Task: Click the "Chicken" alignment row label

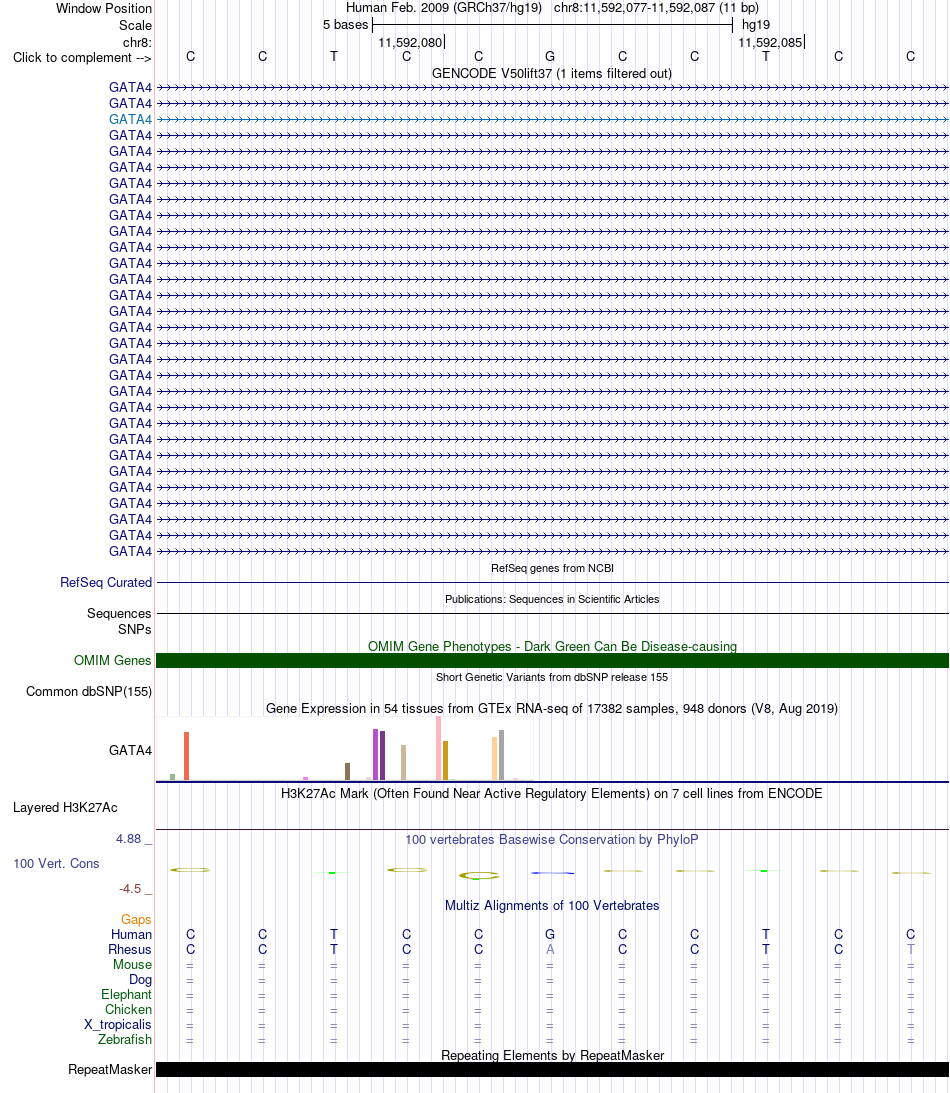Action: tap(128, 1009)
